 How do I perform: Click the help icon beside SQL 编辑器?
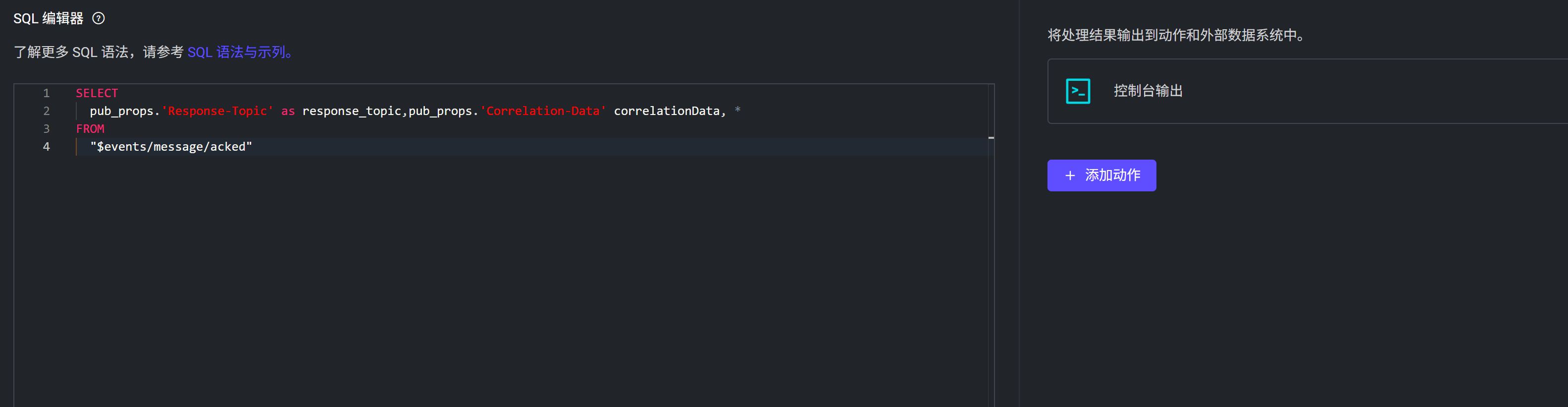point(99,18)
